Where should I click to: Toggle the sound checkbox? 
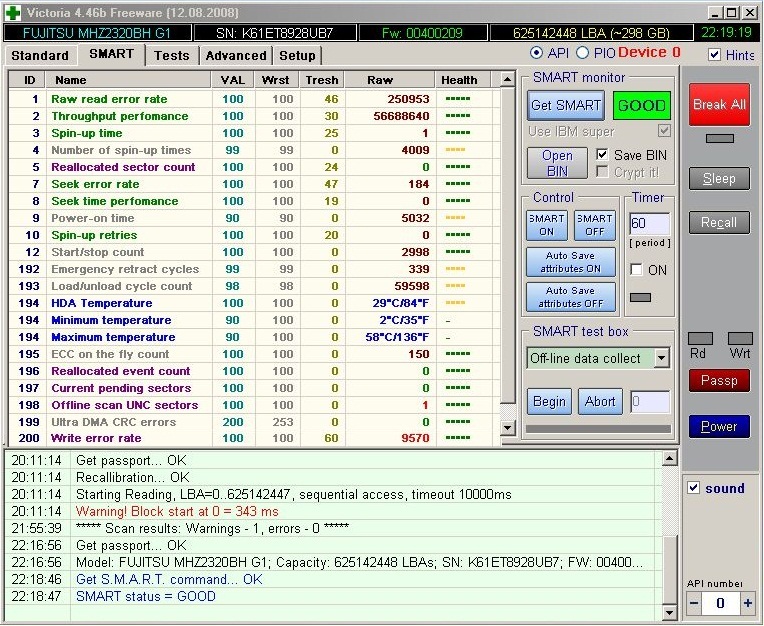point(693,488)
